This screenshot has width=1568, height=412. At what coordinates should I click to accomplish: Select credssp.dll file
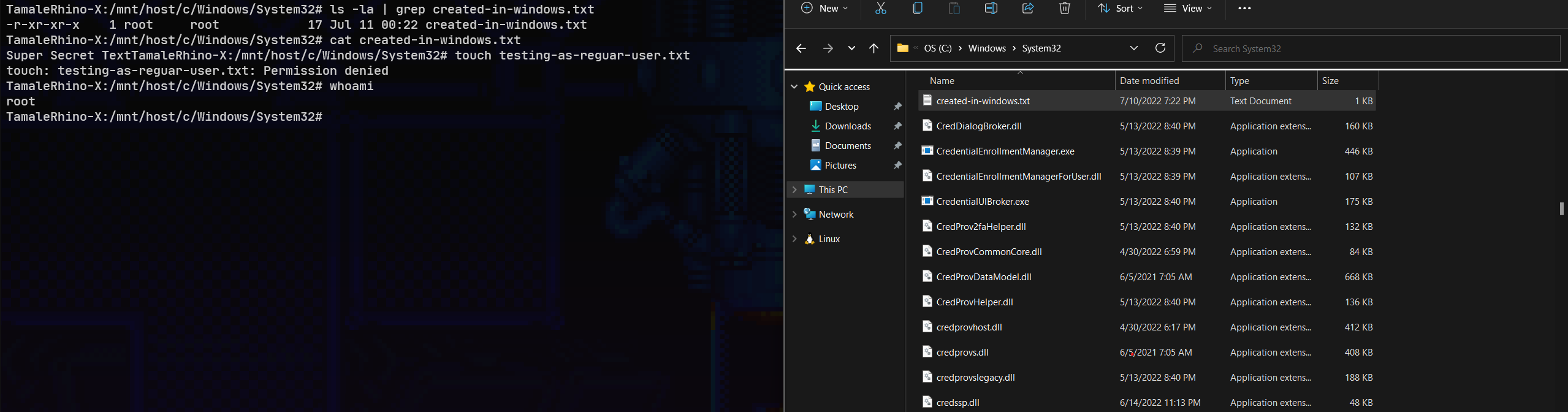coord(1147,403)
